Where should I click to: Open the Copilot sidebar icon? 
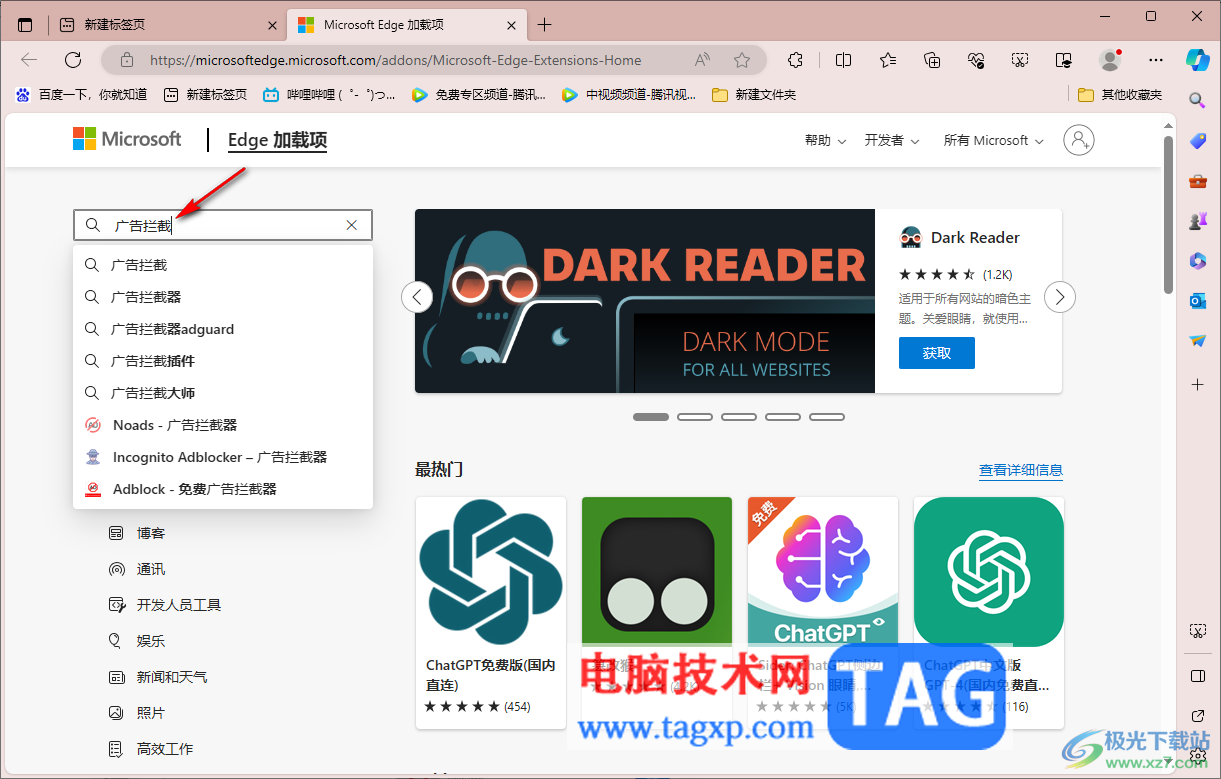1198,59
